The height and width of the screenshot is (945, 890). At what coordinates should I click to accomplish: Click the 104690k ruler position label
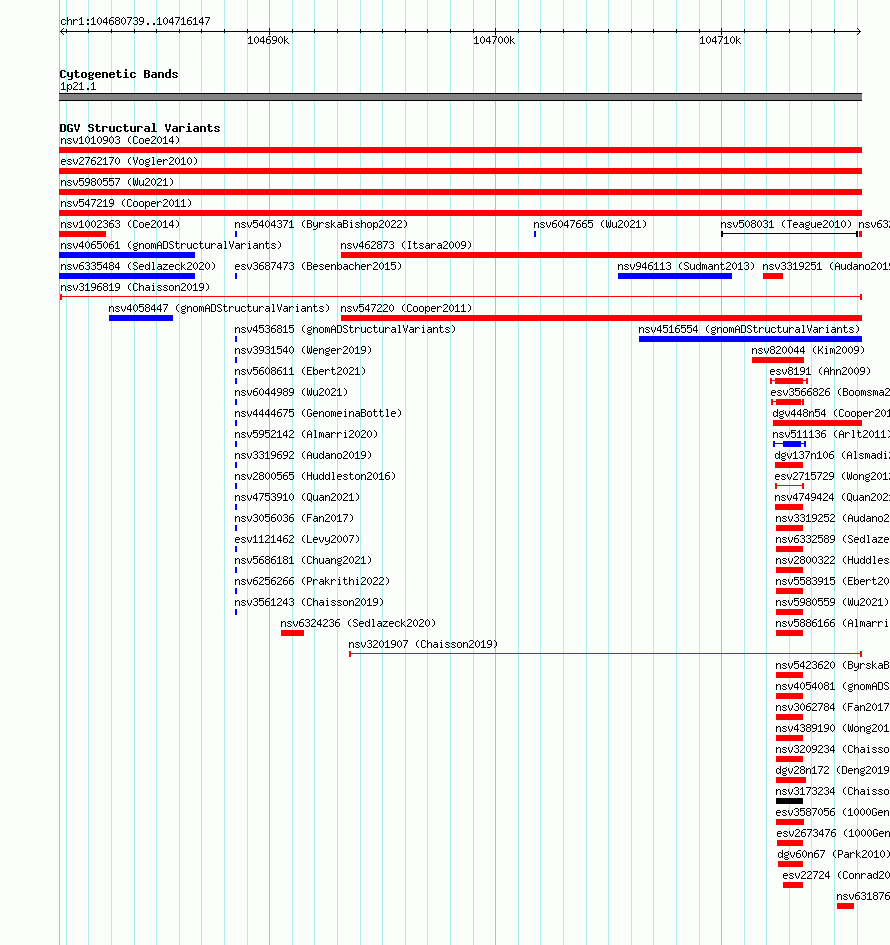click(268, 40)
